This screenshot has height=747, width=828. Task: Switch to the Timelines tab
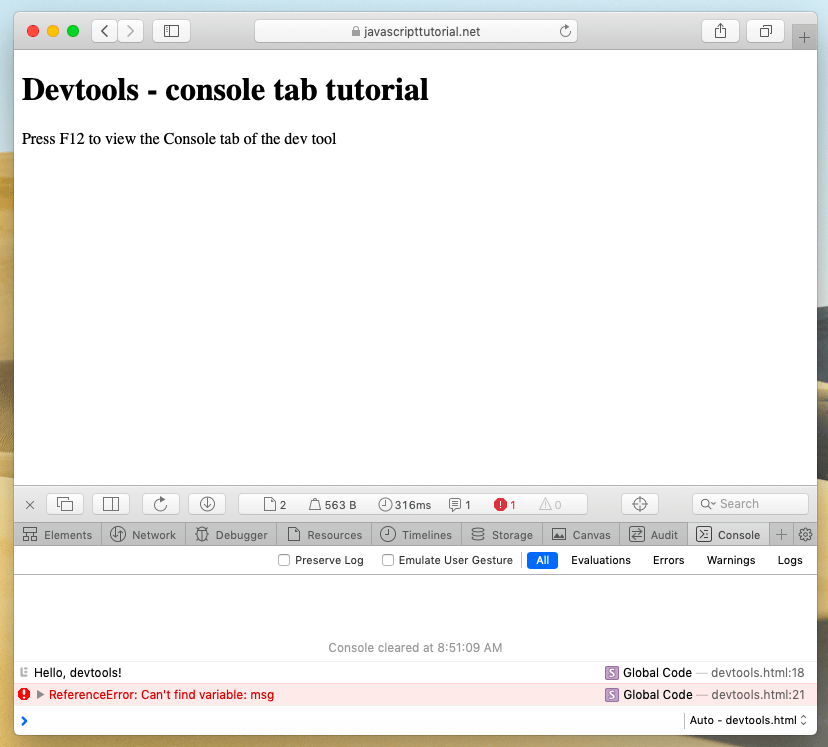[417, 535]
